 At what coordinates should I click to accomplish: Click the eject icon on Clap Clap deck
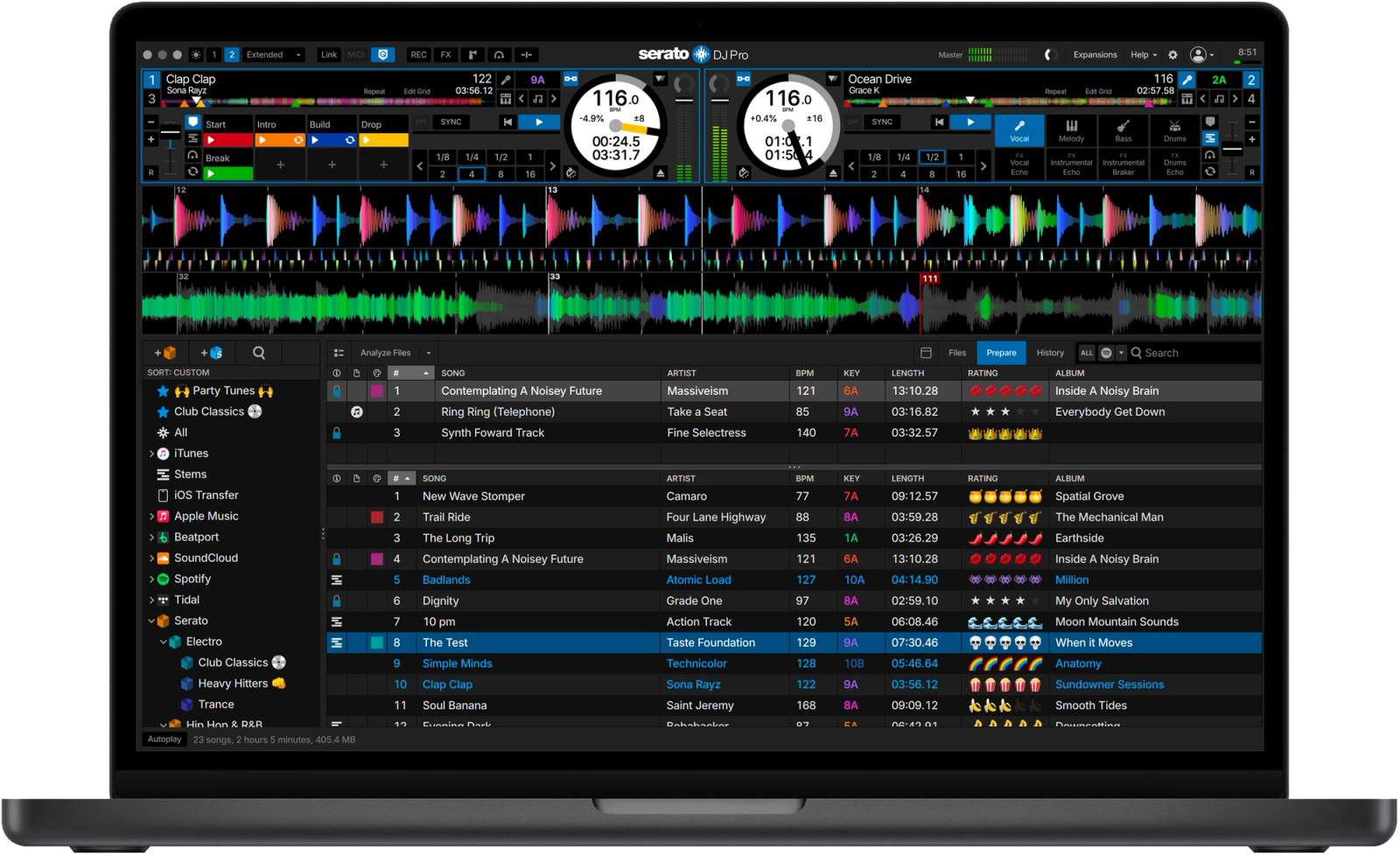click(x=661, y=173)
